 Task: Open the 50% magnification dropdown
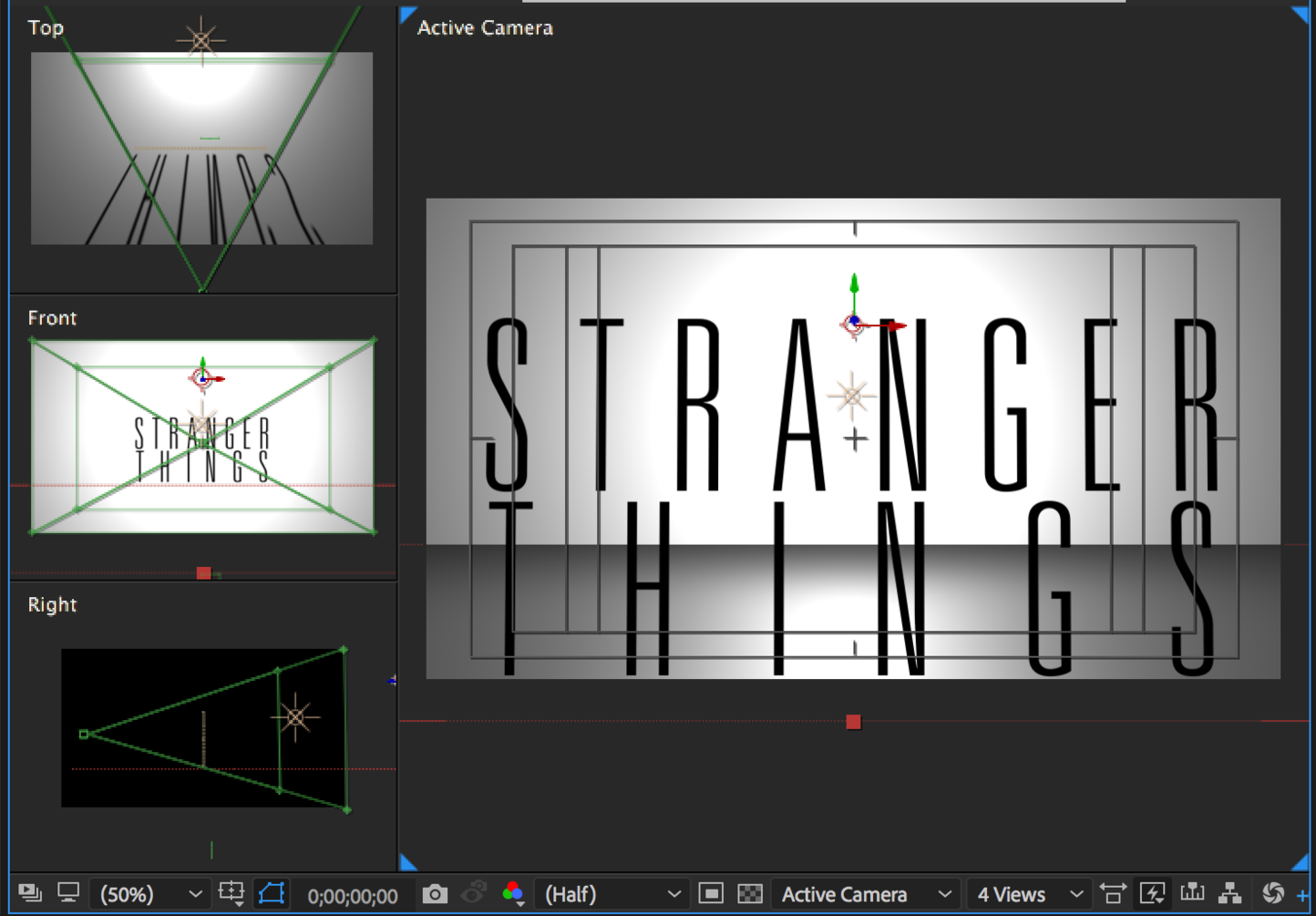click(150, 894)
